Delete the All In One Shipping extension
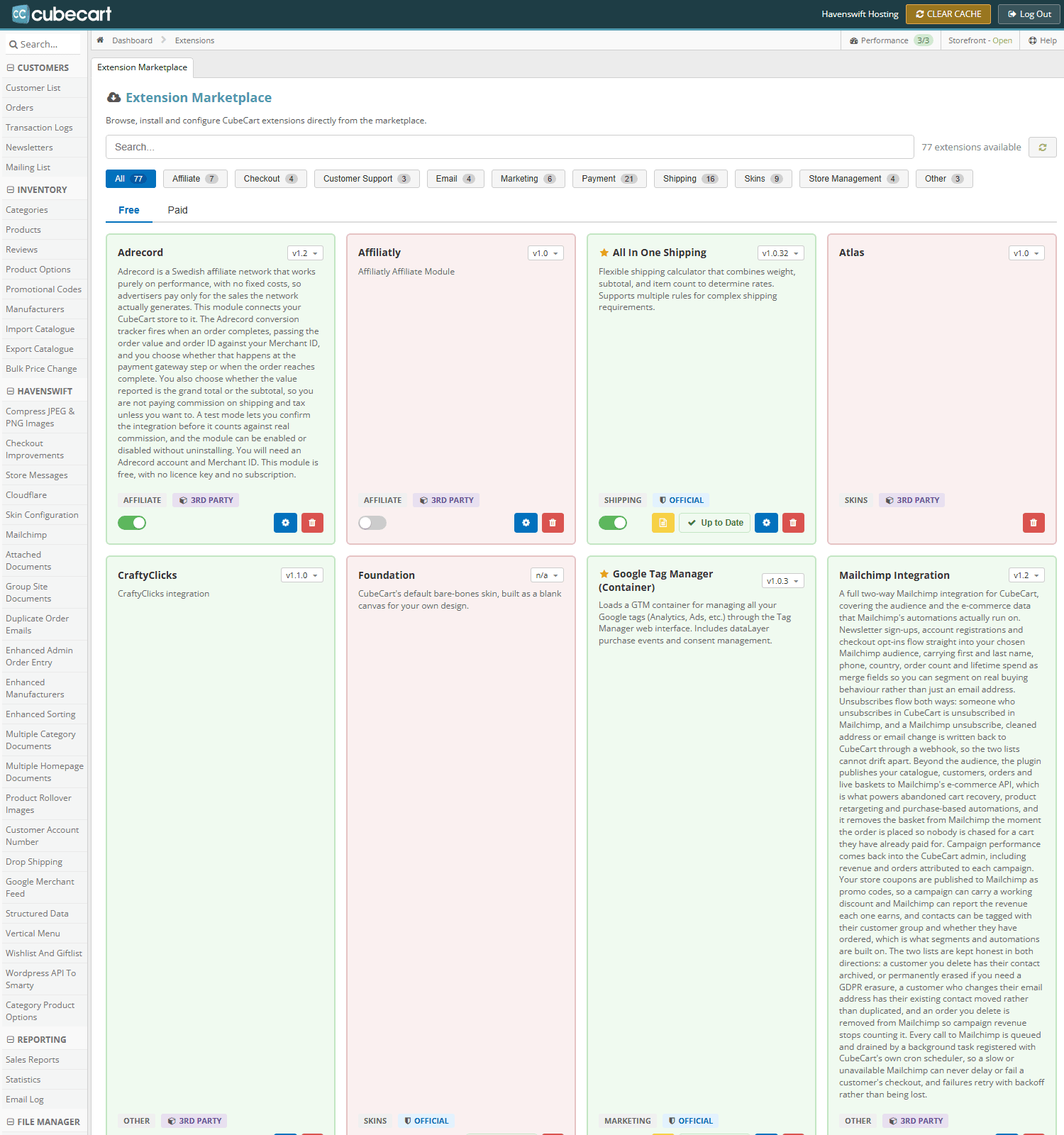The width and height of the screenshot is (1064, 1135). (x=793, y=523)
